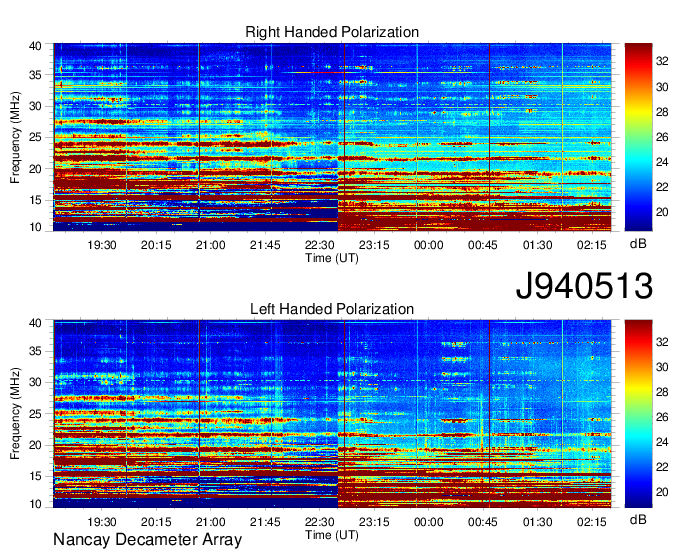
Task: Click the Left Handed Polarization title
Action: click(x=332, y=309)
